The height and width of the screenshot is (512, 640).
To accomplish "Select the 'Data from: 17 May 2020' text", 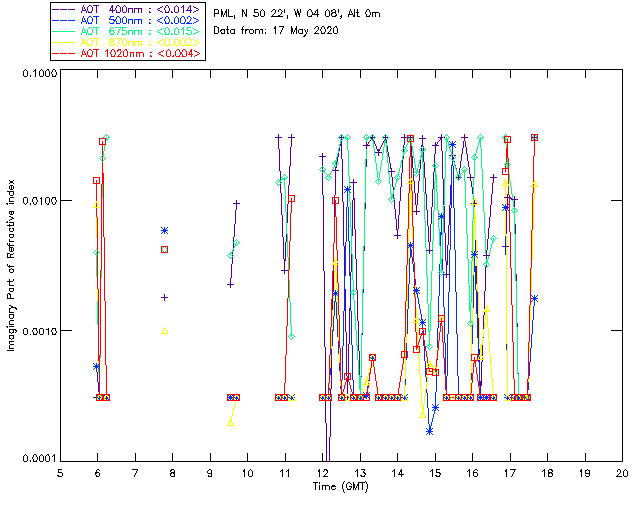I will click(x=276, y=31).
